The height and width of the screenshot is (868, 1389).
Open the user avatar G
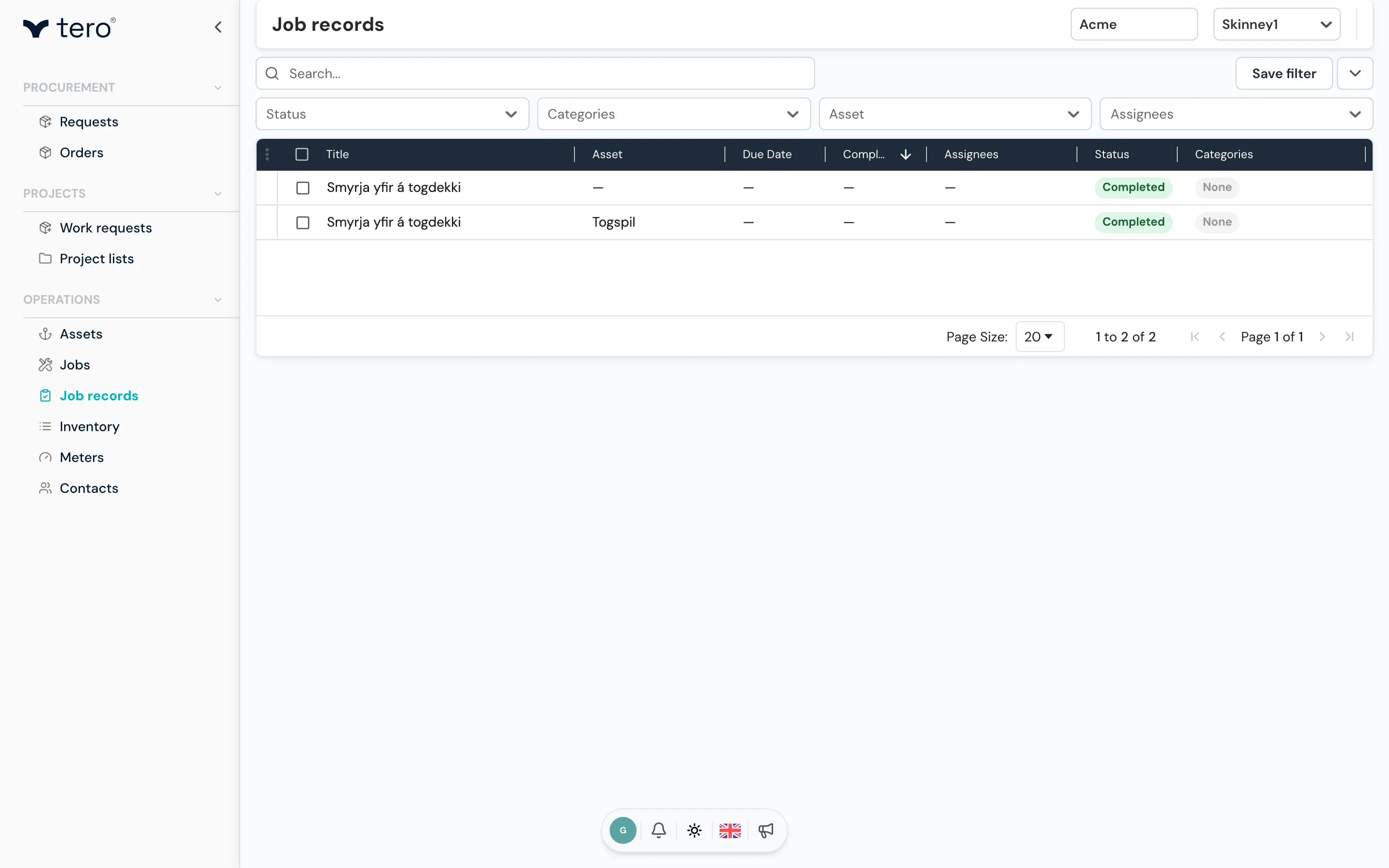623,830
